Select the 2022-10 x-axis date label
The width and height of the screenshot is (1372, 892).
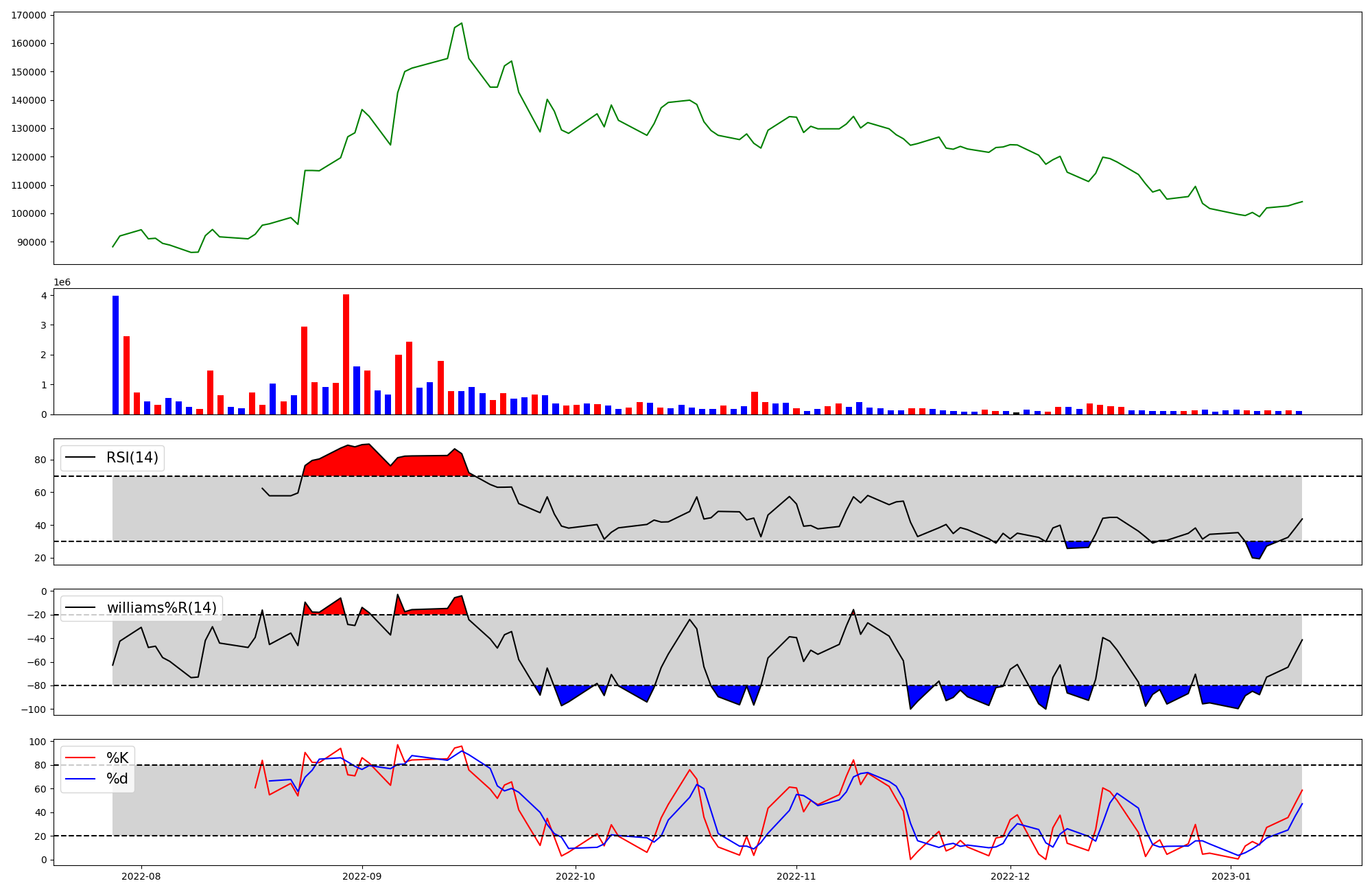[575, 876]
